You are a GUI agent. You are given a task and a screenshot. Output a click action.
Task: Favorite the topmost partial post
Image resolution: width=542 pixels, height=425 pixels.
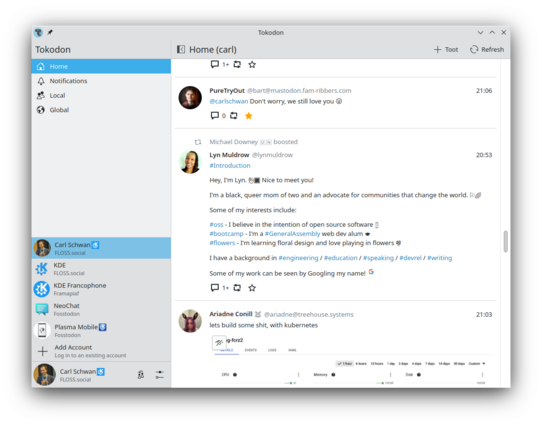252,64
